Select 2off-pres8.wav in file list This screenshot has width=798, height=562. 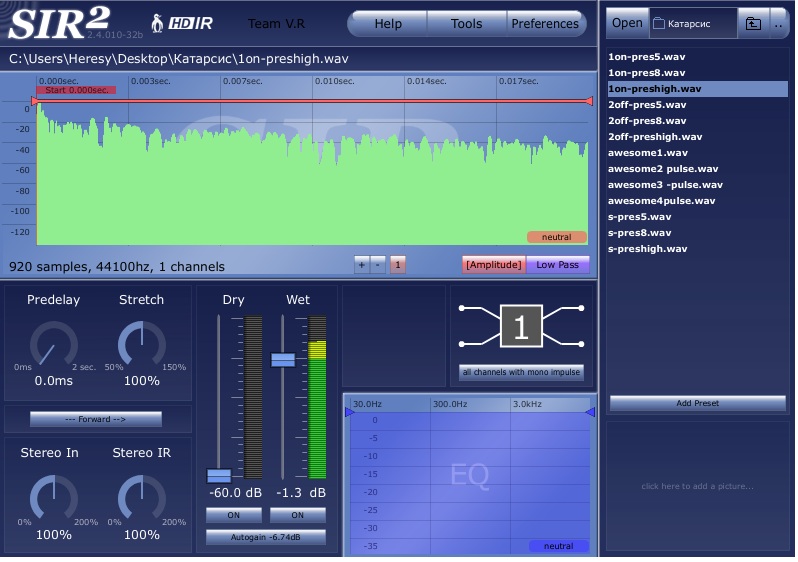coord(697,121)
